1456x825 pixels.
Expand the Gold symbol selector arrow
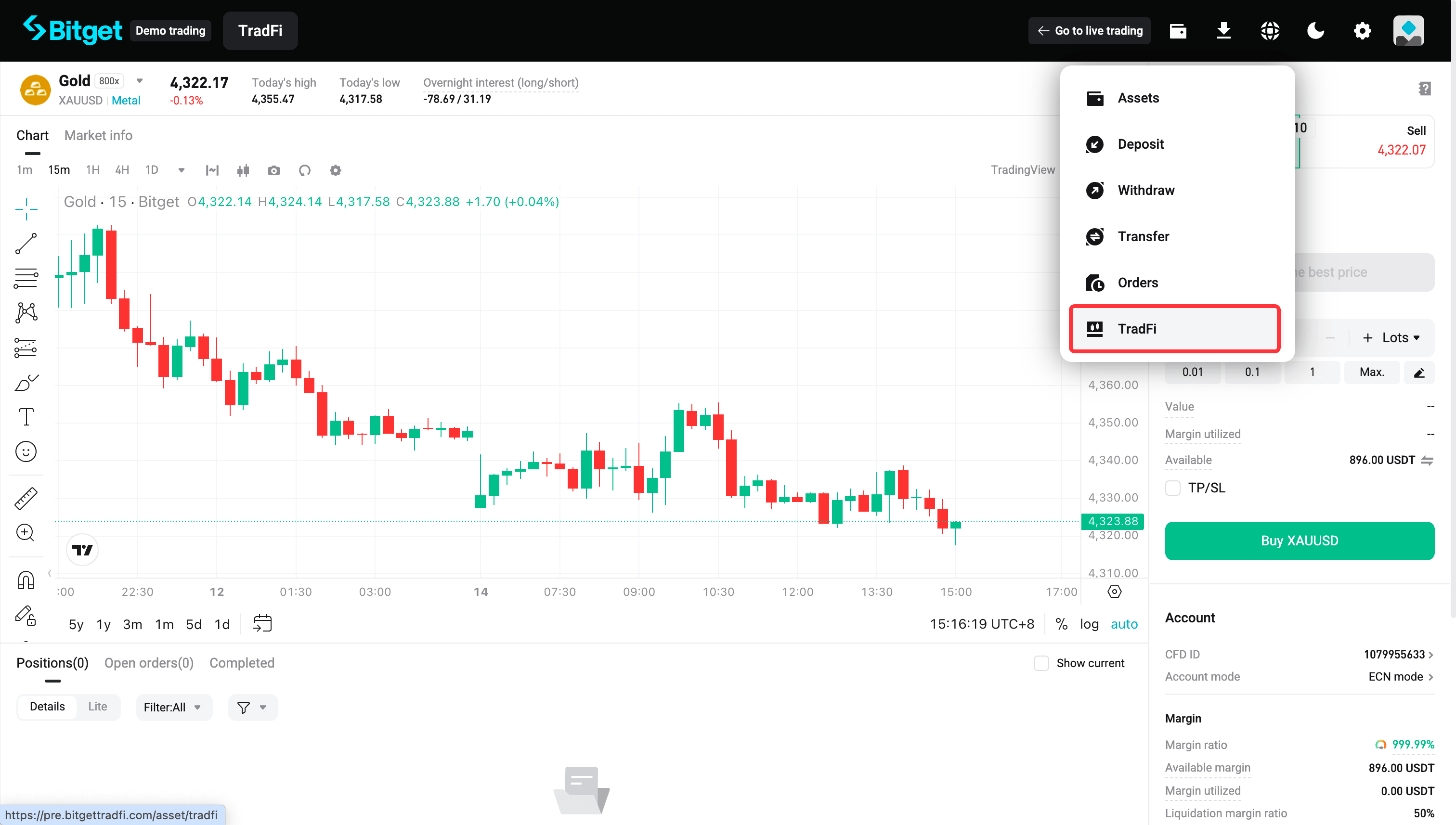(140, 80)
